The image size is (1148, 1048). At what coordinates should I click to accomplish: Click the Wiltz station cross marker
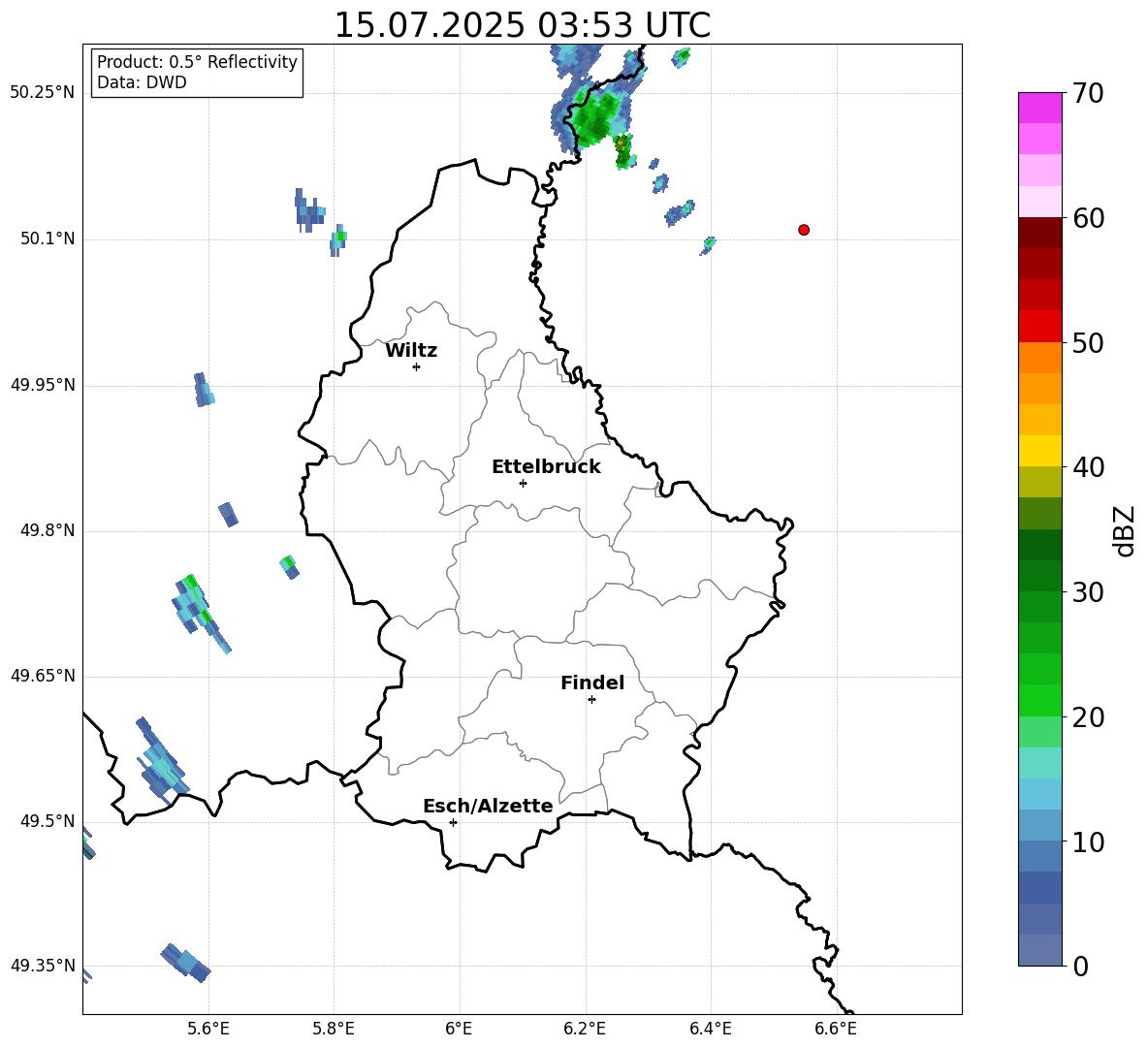417,366
